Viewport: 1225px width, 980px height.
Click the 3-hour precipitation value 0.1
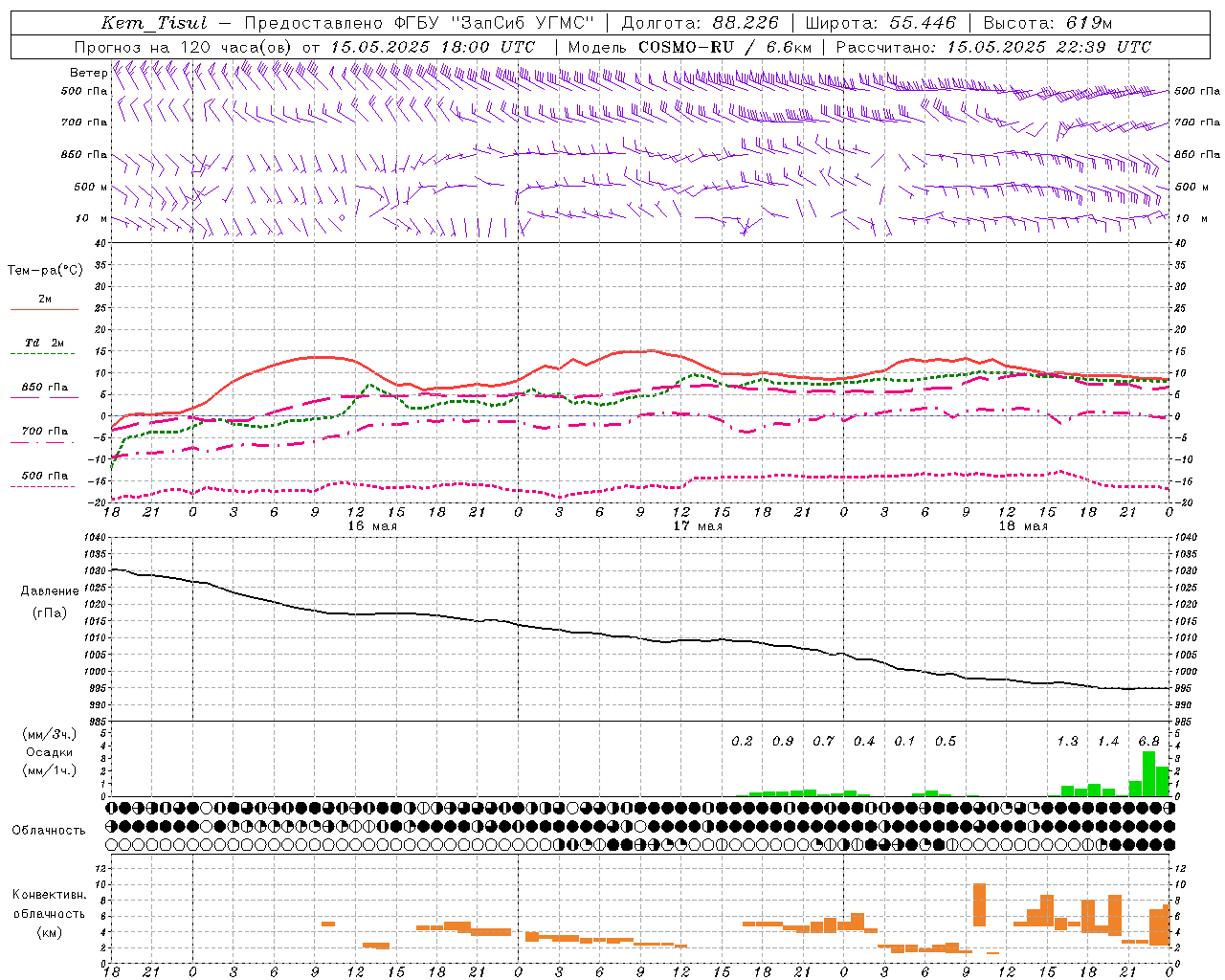[x=904, y=741]
